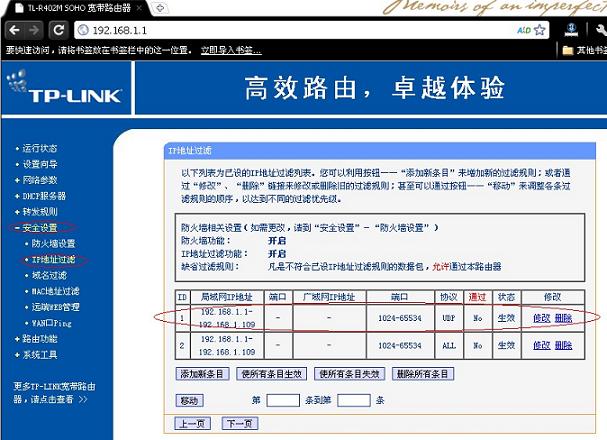Bookmark this page with star icon
This screenshot has height=440, width=607.
tap(540, 30)
